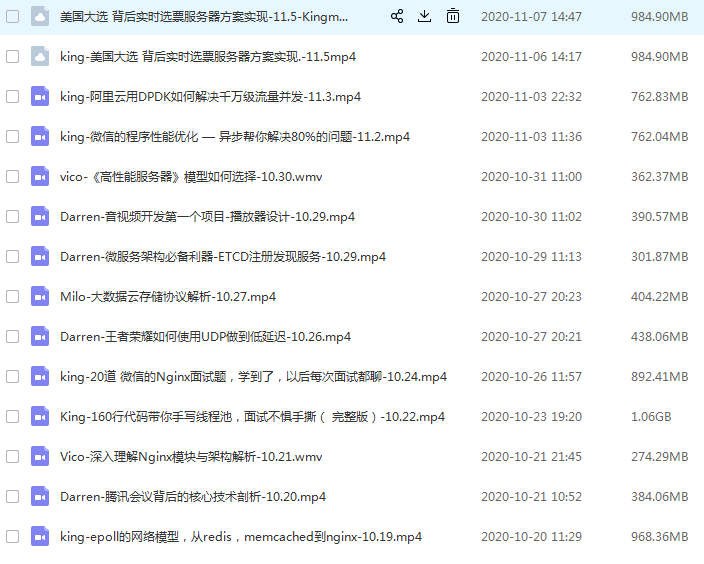Viewport: 704px width, 564px height.
Task: Tick the checkbox for 美国大选 Kingm file
Action: point(13,17)
